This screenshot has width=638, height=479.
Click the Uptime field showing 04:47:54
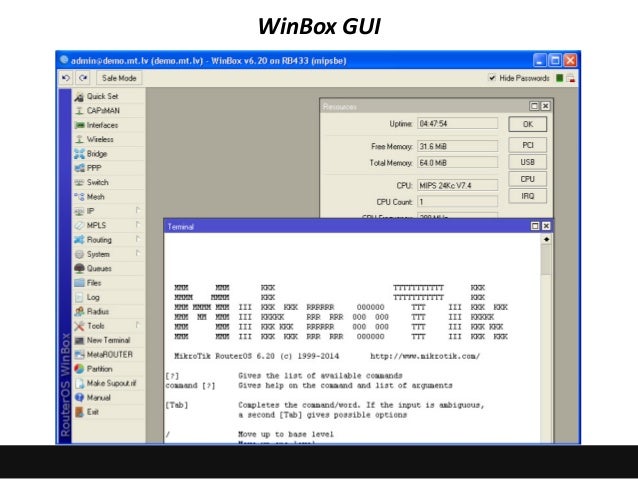click(x=457, y=123)
